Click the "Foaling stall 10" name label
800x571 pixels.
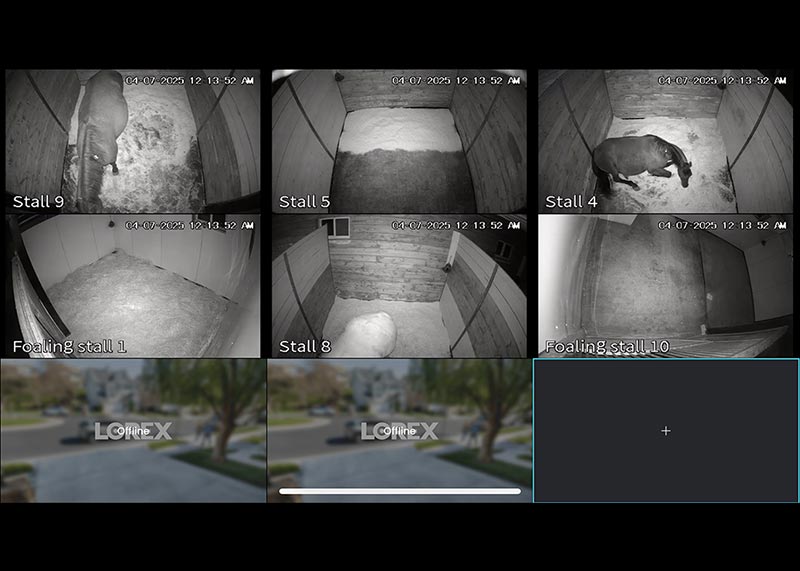(607, 347)
